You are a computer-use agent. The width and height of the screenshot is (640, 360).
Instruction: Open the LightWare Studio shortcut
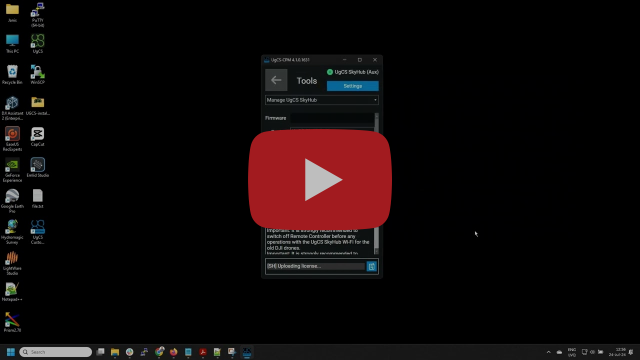[x=12, y=263]
